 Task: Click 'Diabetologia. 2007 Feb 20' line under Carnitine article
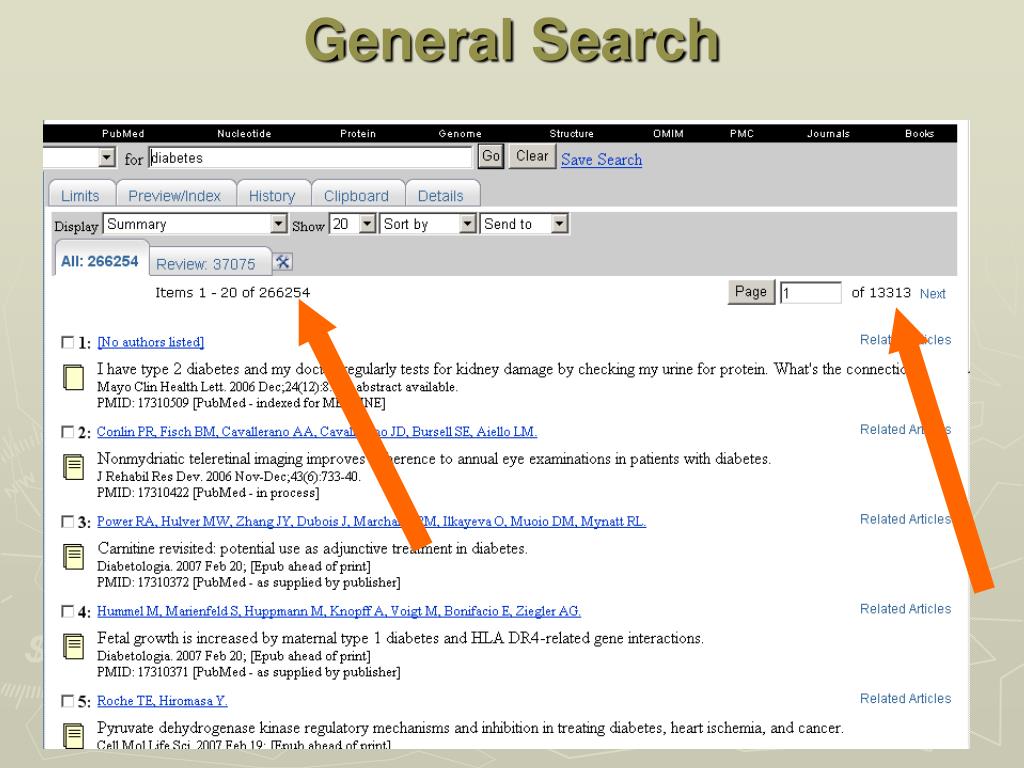tap(233, 566)
